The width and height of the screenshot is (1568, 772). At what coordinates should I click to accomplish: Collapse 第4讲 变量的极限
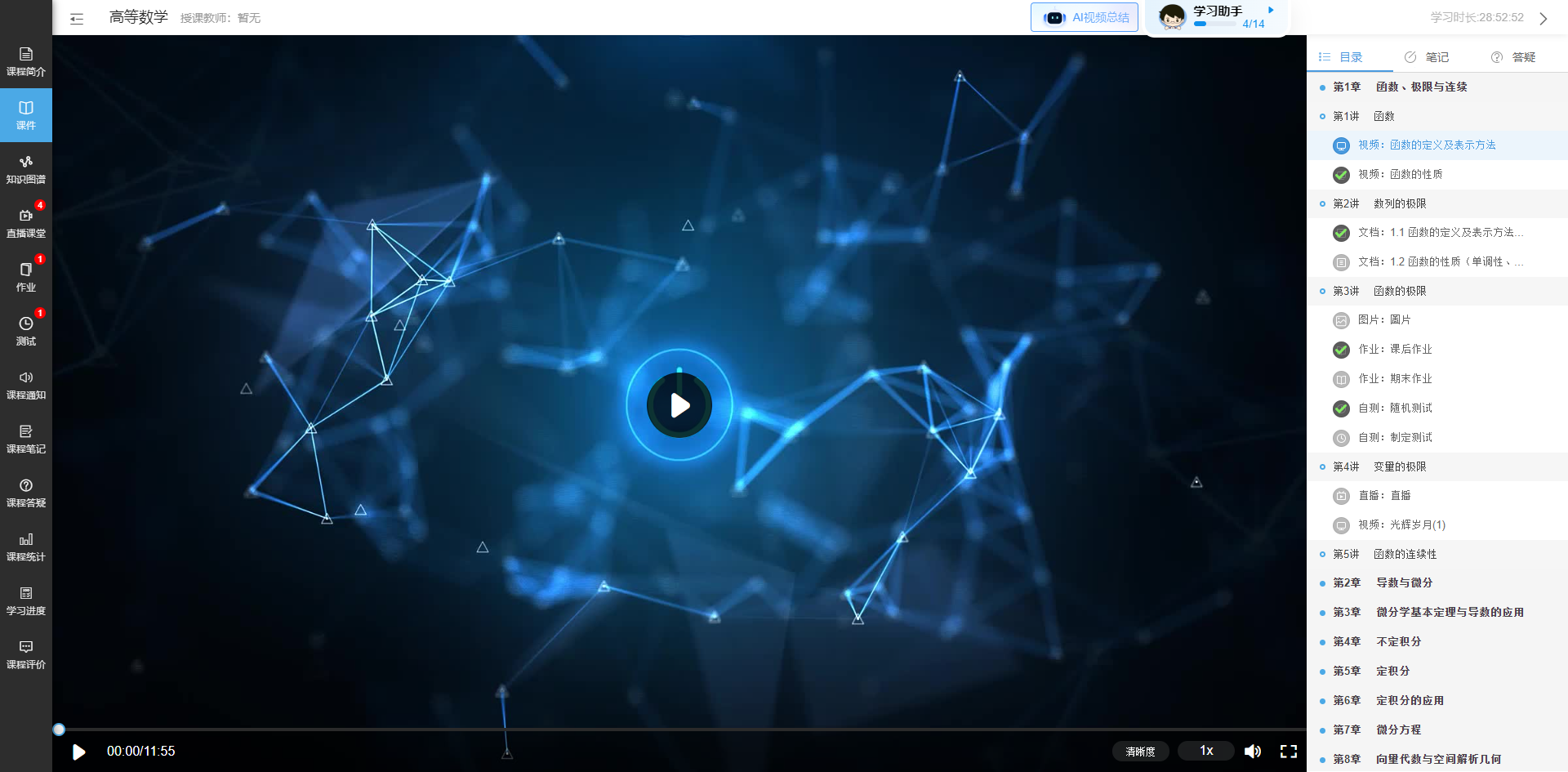click(1437, 466)
